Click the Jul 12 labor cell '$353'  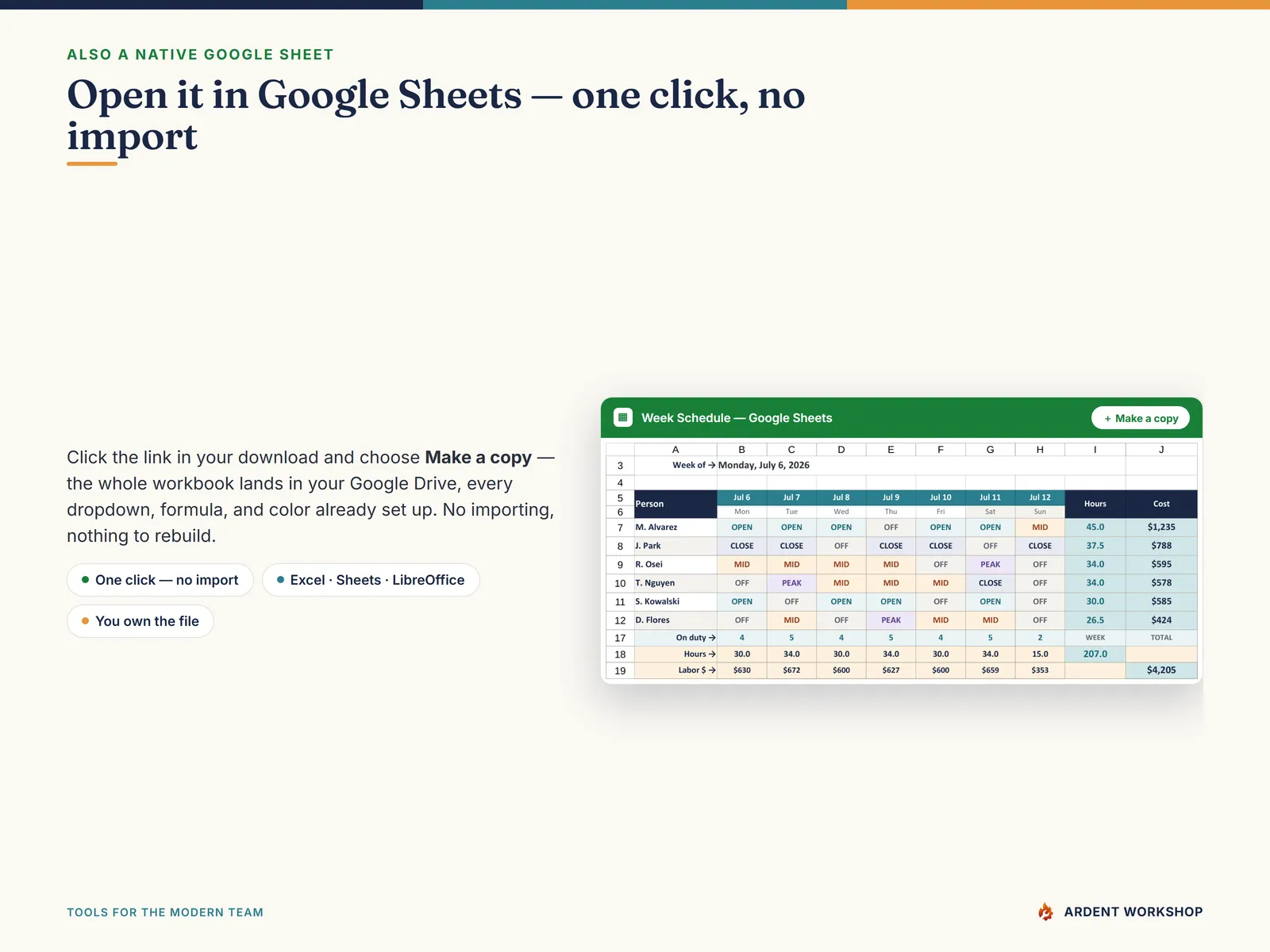tap(1040, 670)
